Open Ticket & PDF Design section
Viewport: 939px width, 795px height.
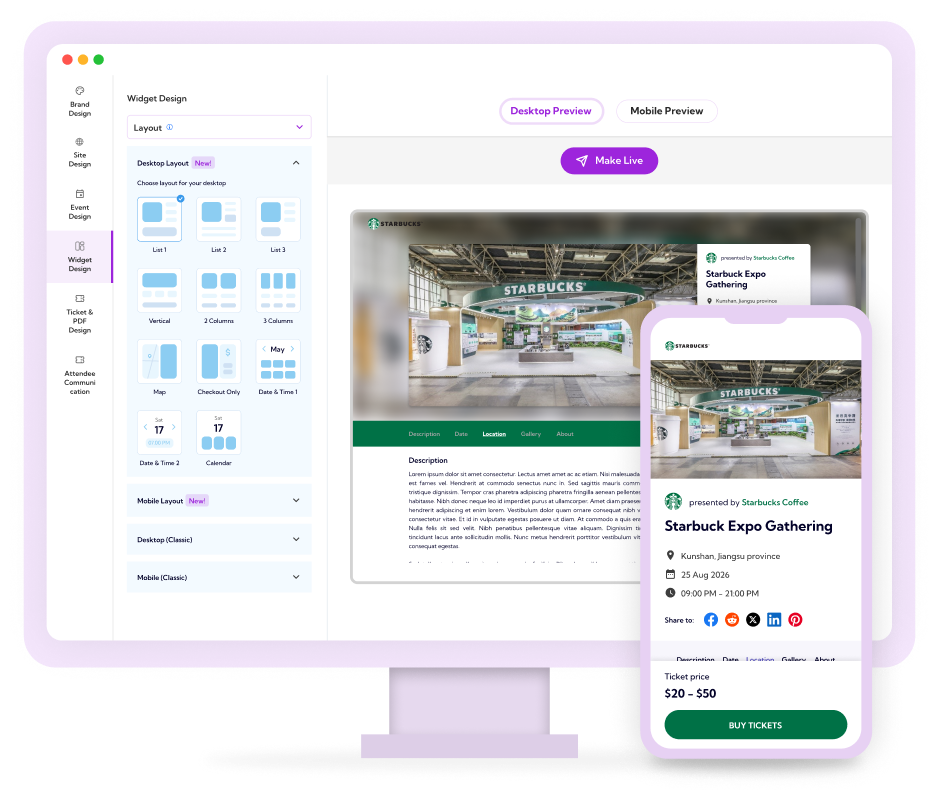pyautogui.click(x=80, y=314)
